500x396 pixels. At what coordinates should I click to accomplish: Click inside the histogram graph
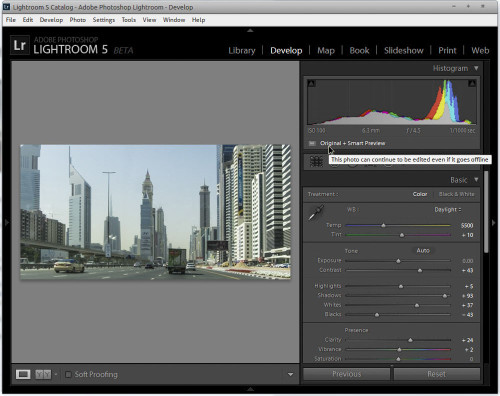pos(392,102)
